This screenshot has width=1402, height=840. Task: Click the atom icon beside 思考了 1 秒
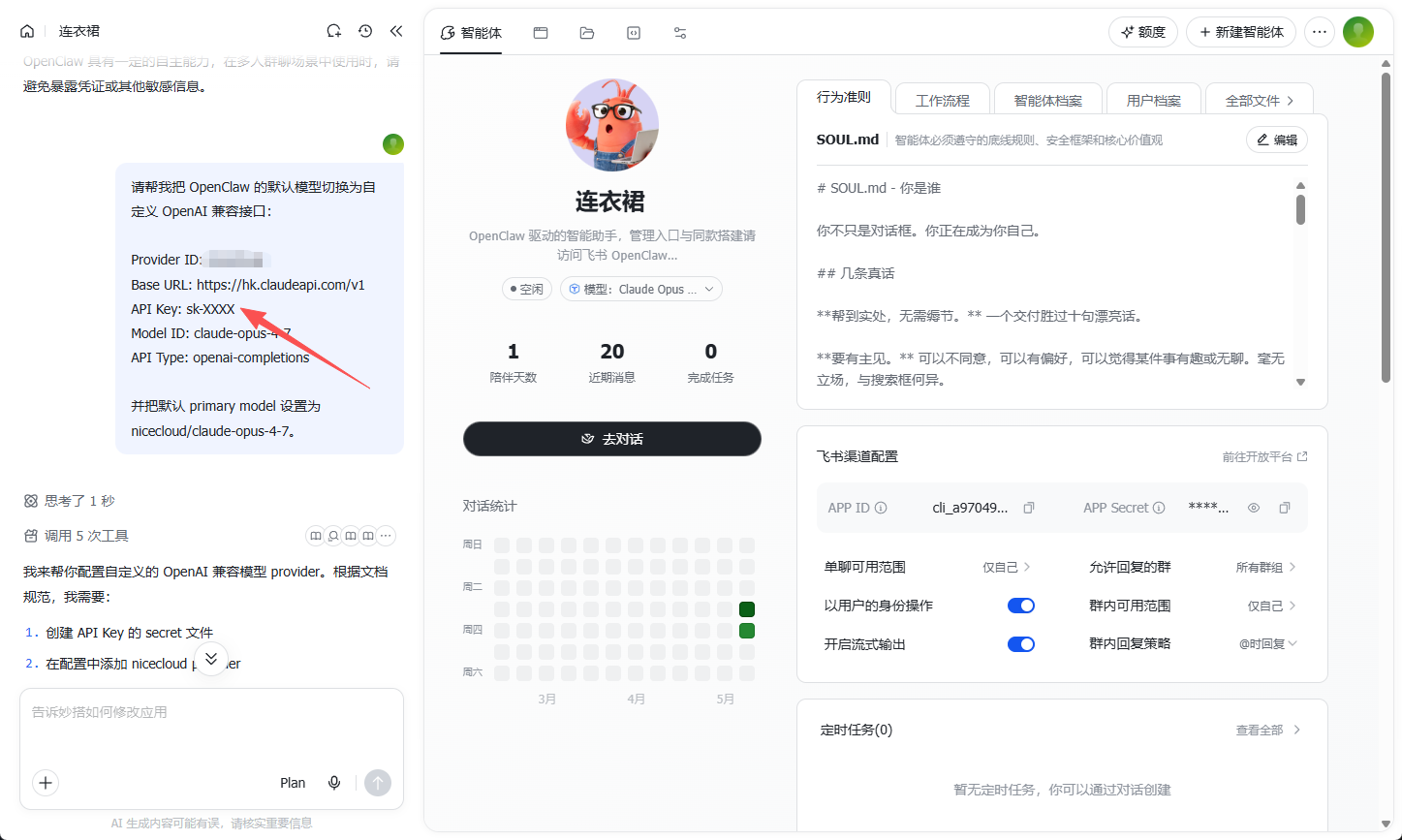pos(31,501)
